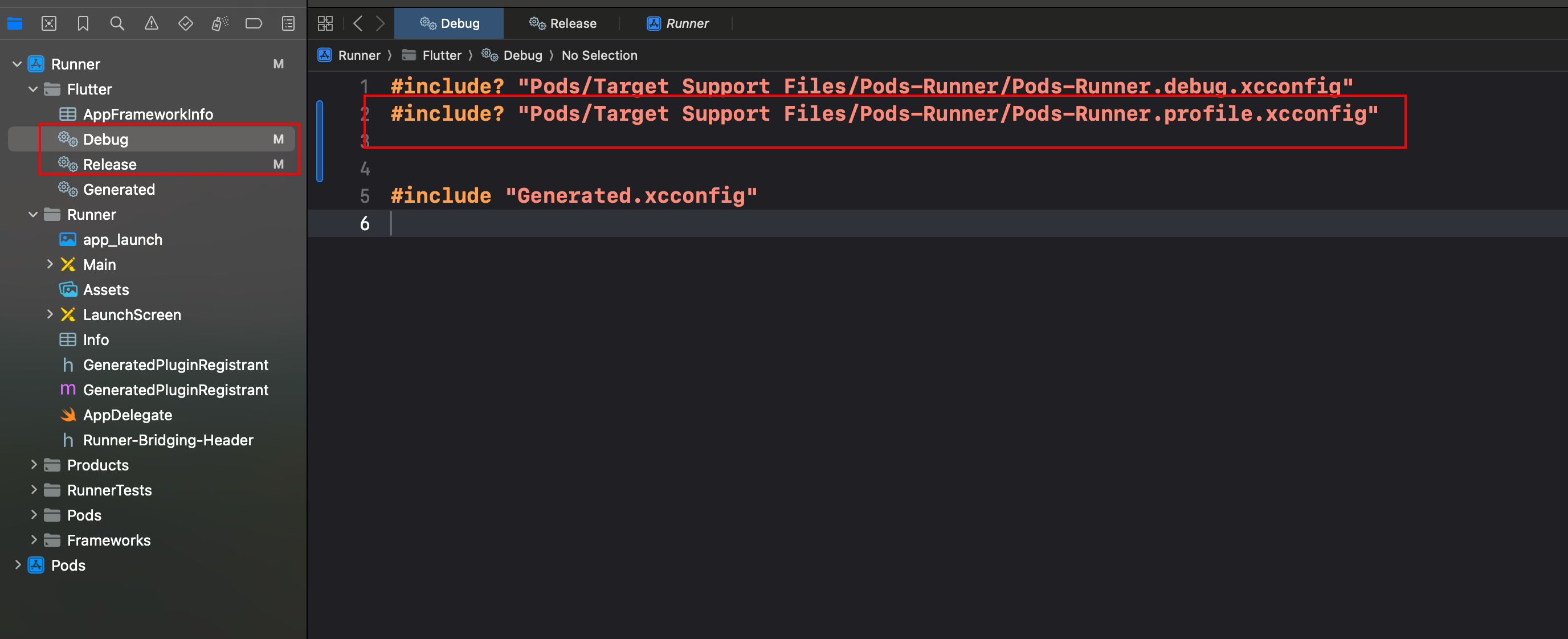1568x639 pixels.
Task: Click Flutter in the breadcrumb path
Action: pyautogui.click(x=442, y=55)
